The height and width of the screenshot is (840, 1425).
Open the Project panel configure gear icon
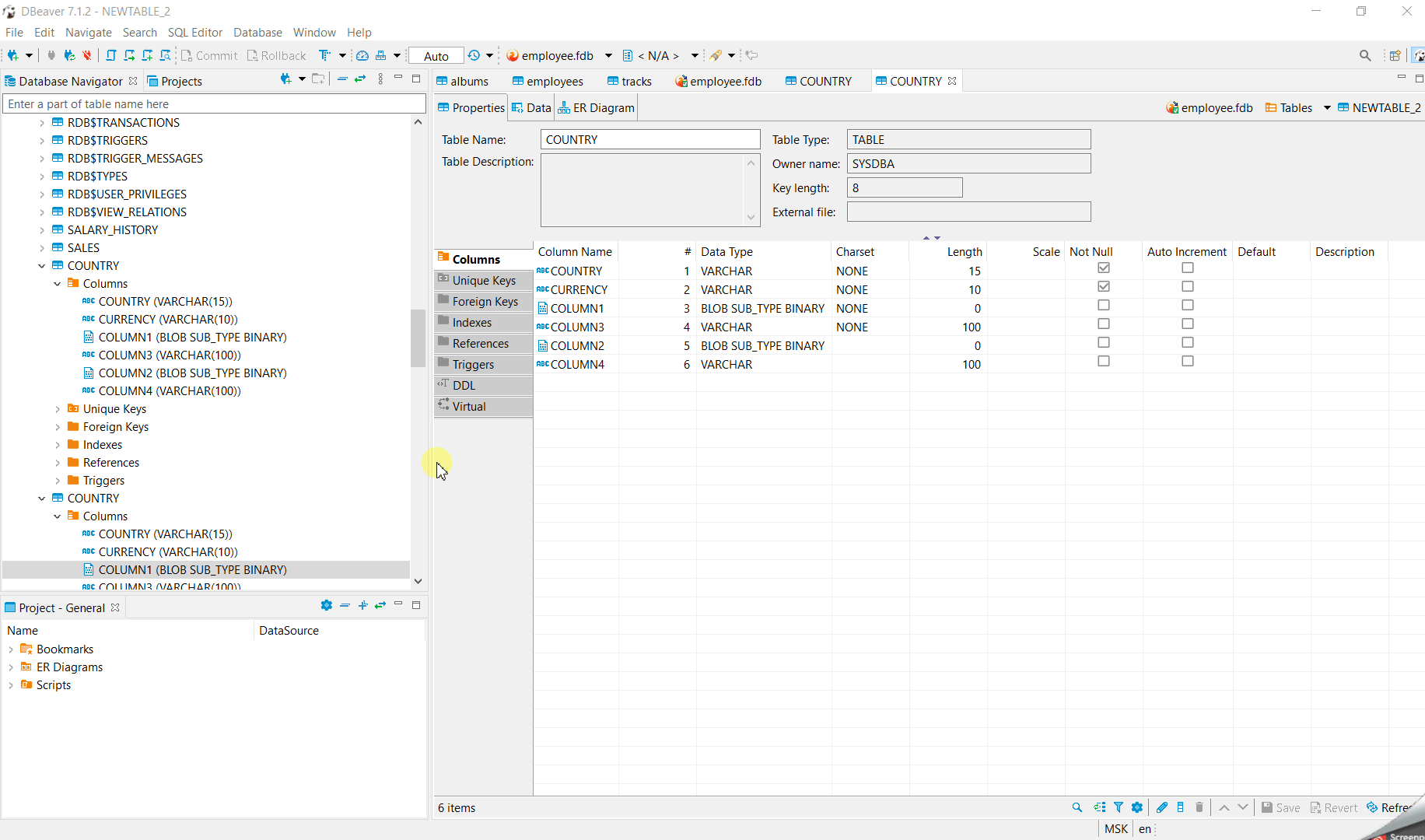(327, 605)
